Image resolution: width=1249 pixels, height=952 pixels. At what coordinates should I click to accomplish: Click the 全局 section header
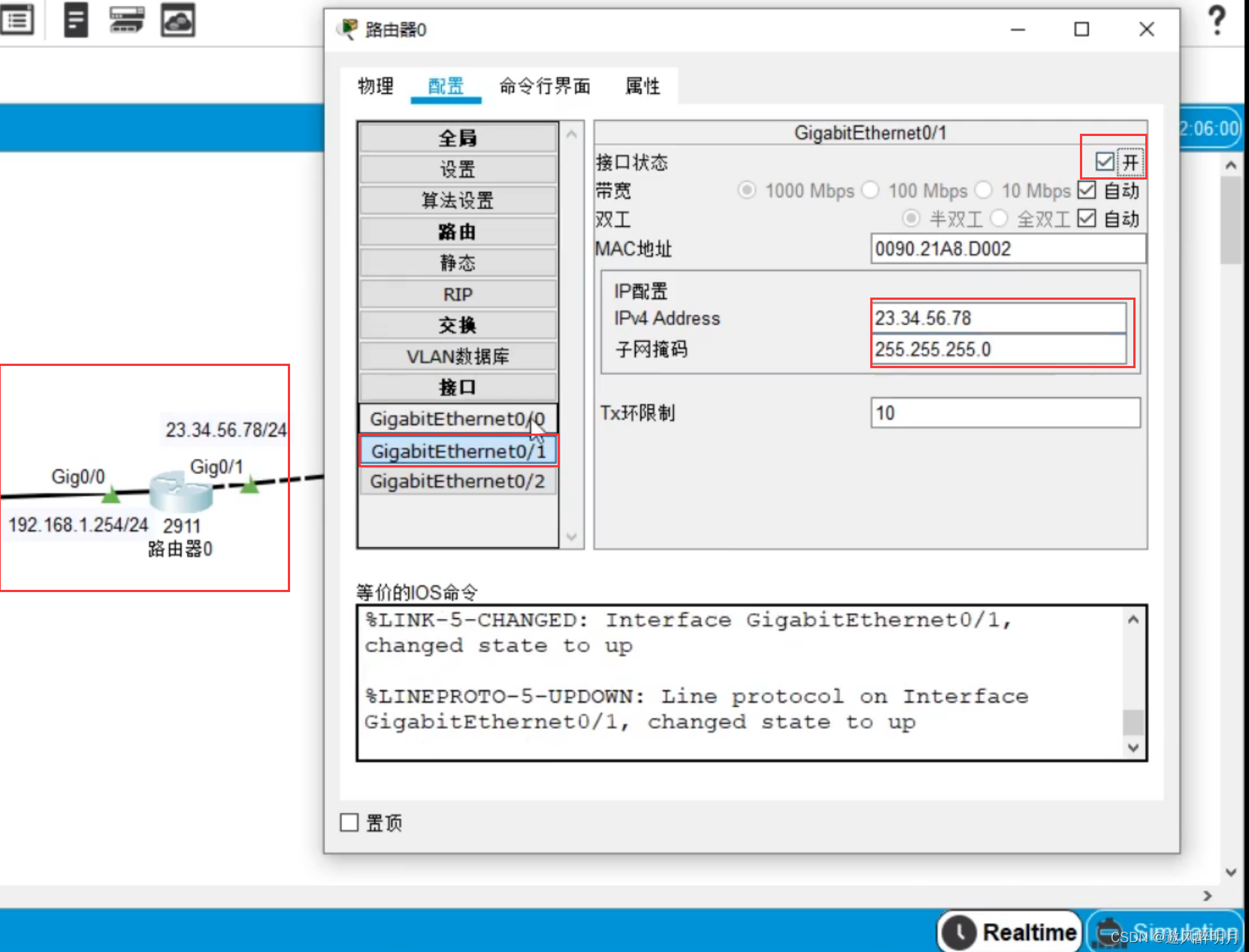(x=458, y=138)
